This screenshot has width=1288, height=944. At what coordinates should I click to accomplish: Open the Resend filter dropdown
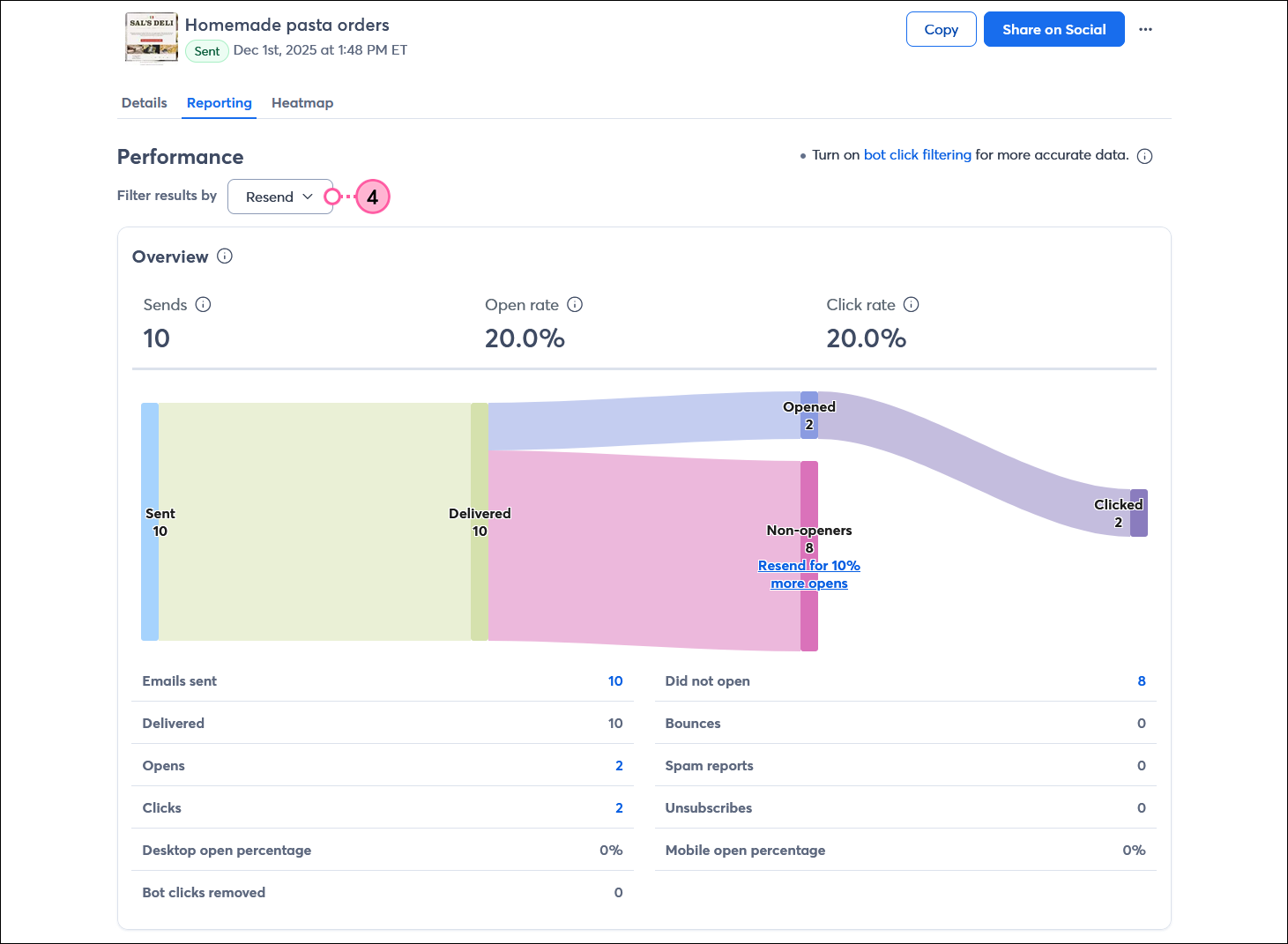(x=280, y=197)
